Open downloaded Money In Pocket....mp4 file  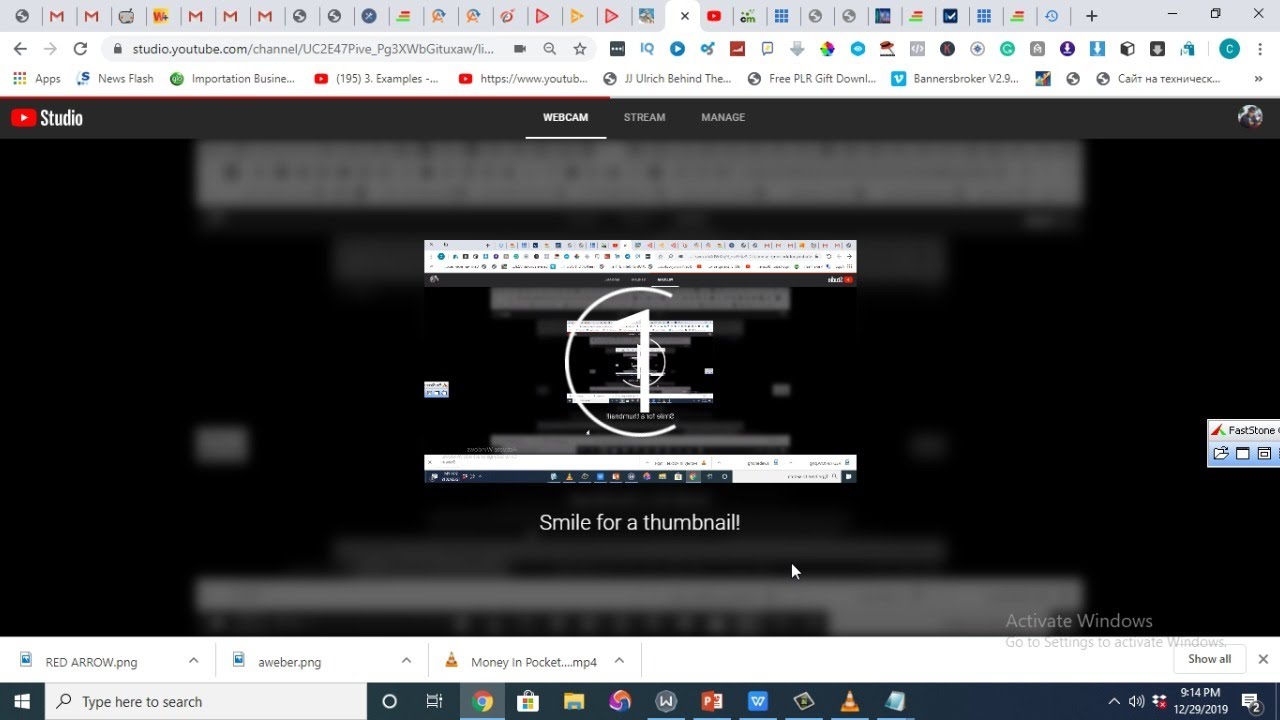pyautogui.click(x=533, y=661)
